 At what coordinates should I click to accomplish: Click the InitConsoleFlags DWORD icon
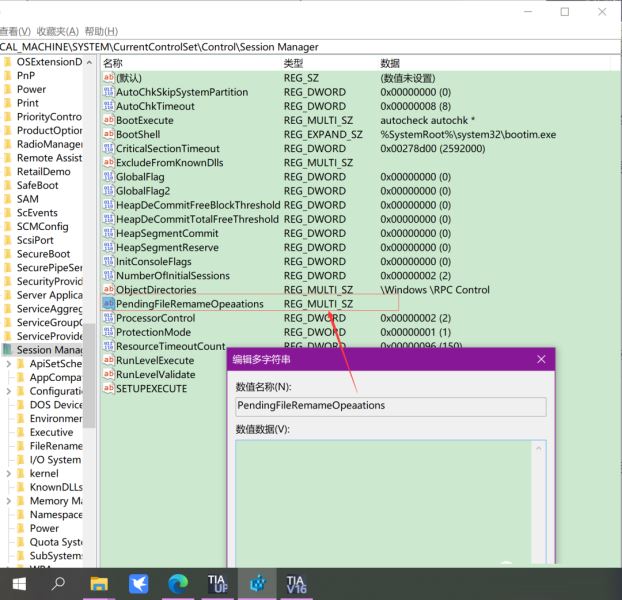pyautogui.click(x=108, y=261)
